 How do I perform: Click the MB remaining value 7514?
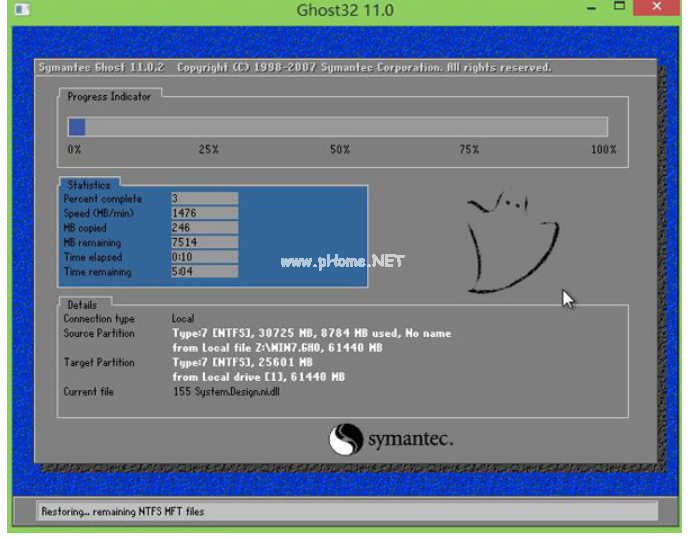tap(204, 243)
